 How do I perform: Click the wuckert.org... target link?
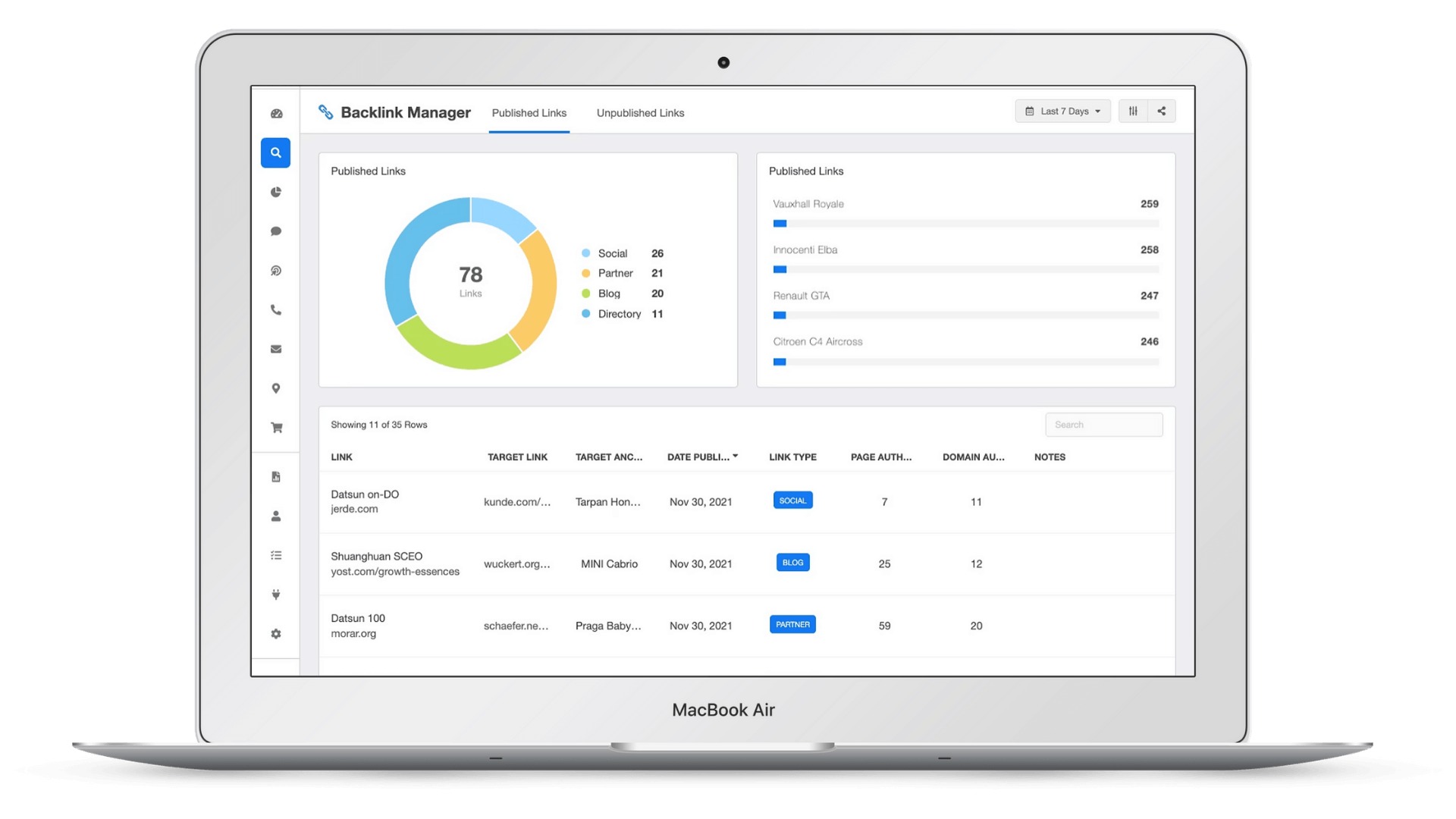click(517, 564)
